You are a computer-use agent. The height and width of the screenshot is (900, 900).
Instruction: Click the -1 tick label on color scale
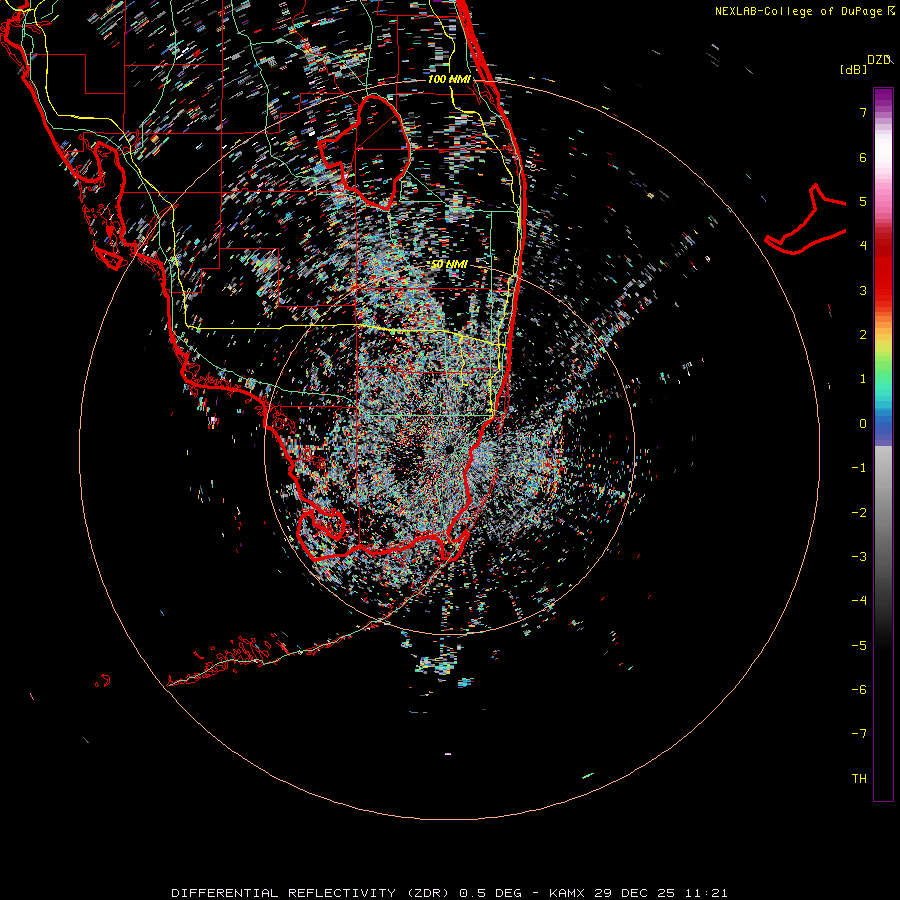859,468
